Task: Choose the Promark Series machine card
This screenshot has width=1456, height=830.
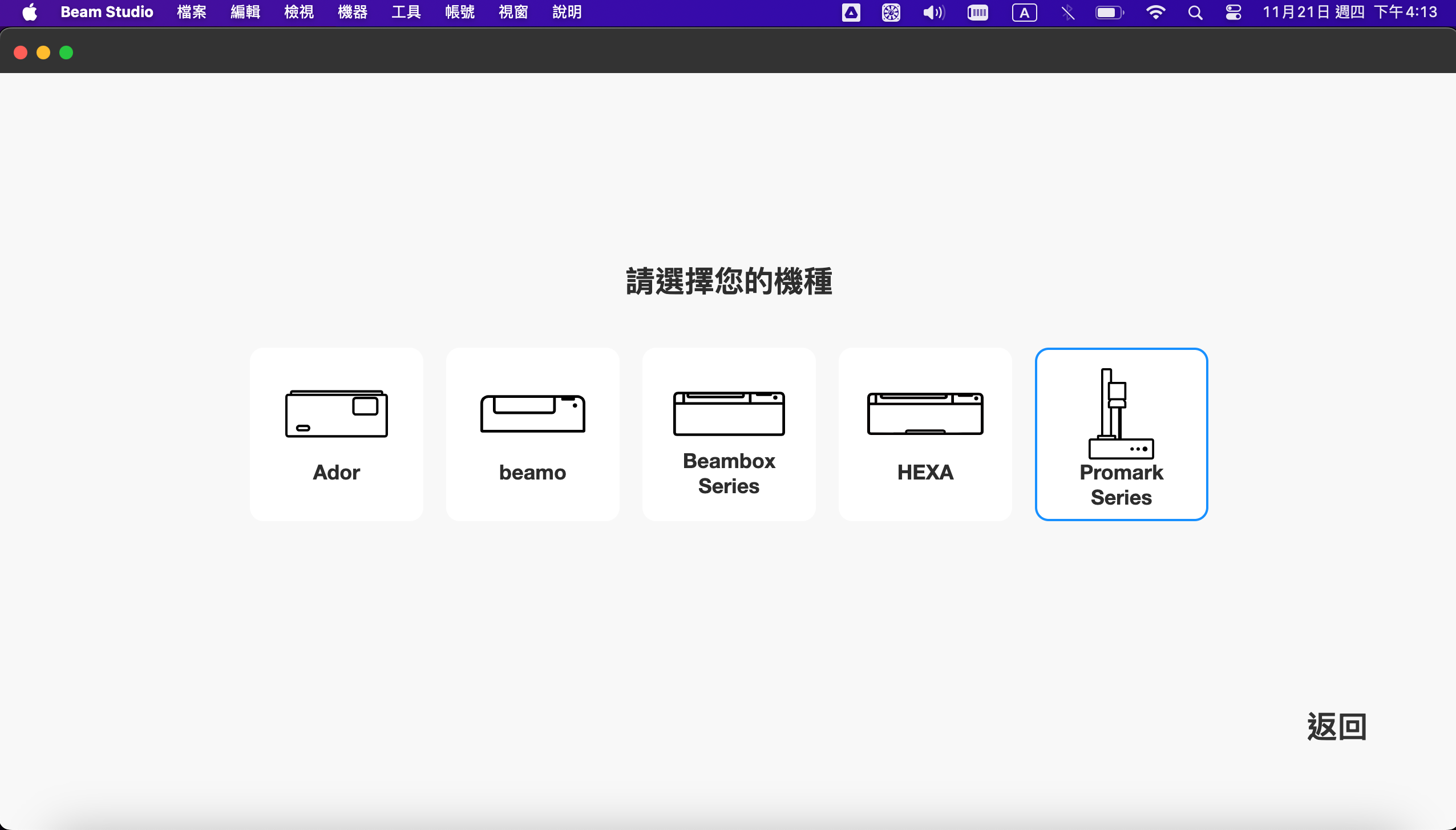Action: point(1122,434)
